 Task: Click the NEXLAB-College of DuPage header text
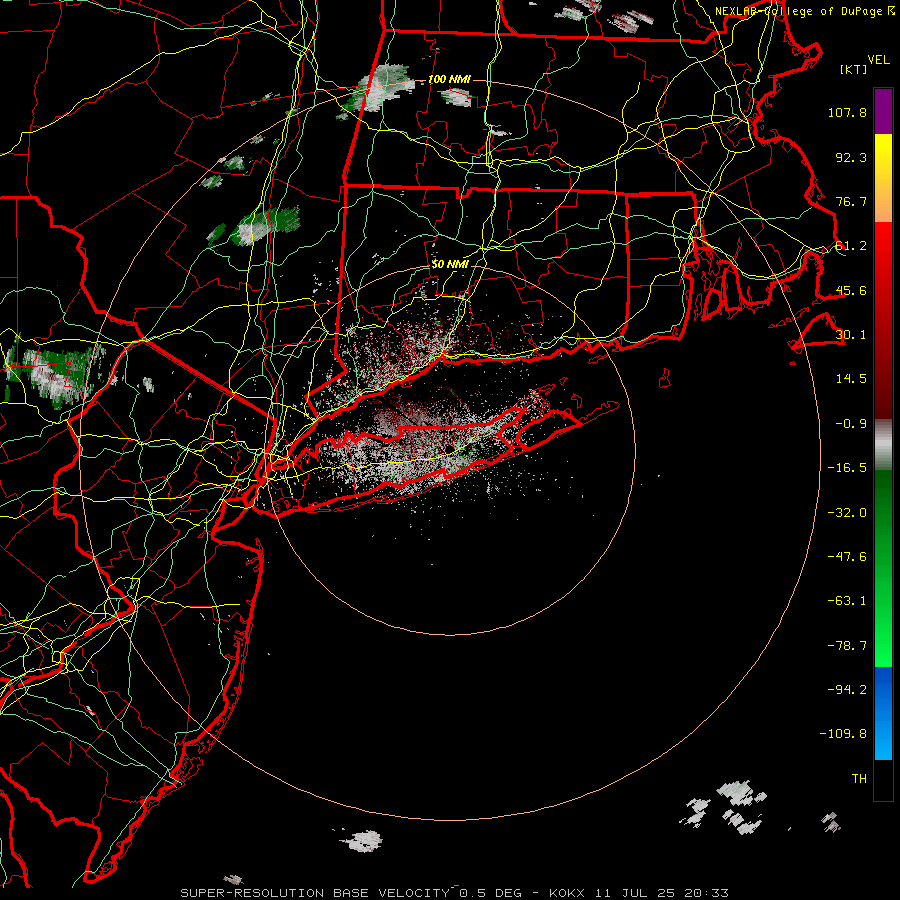800,11
